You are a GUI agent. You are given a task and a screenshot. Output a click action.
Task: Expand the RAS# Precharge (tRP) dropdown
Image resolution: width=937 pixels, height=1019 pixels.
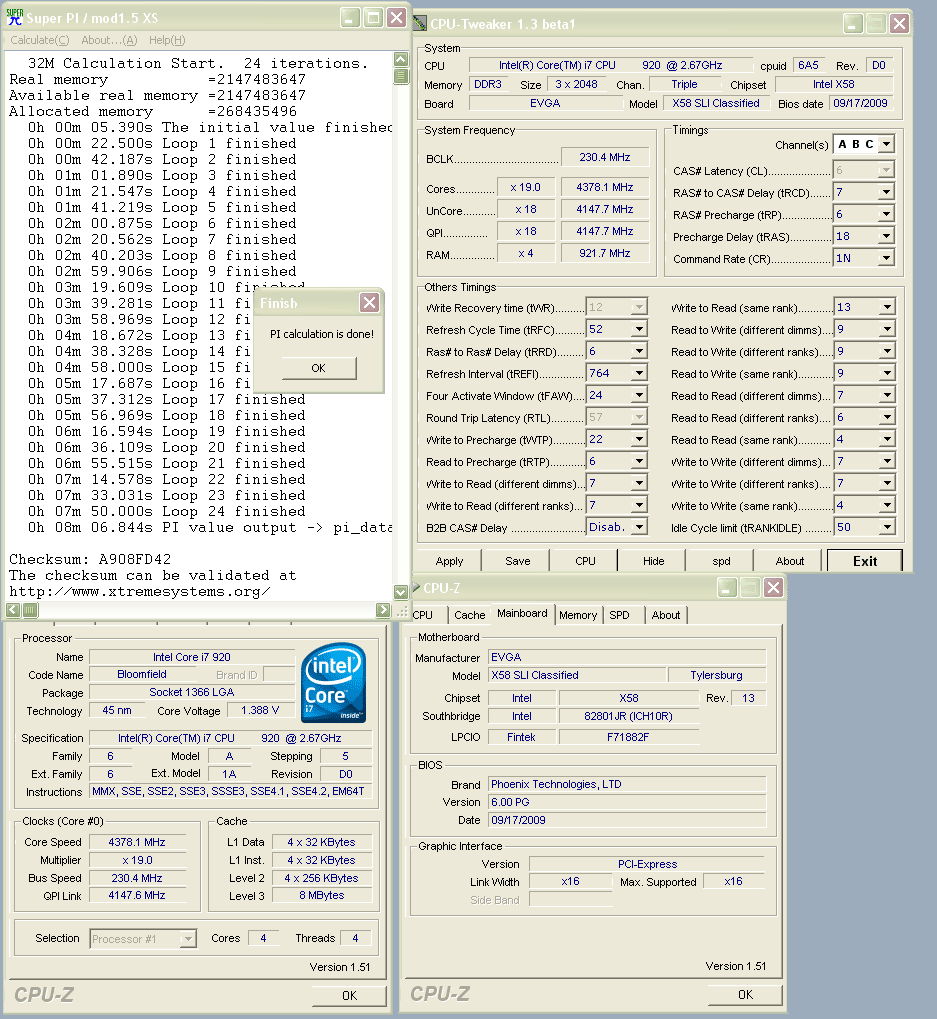click(887, 214)
